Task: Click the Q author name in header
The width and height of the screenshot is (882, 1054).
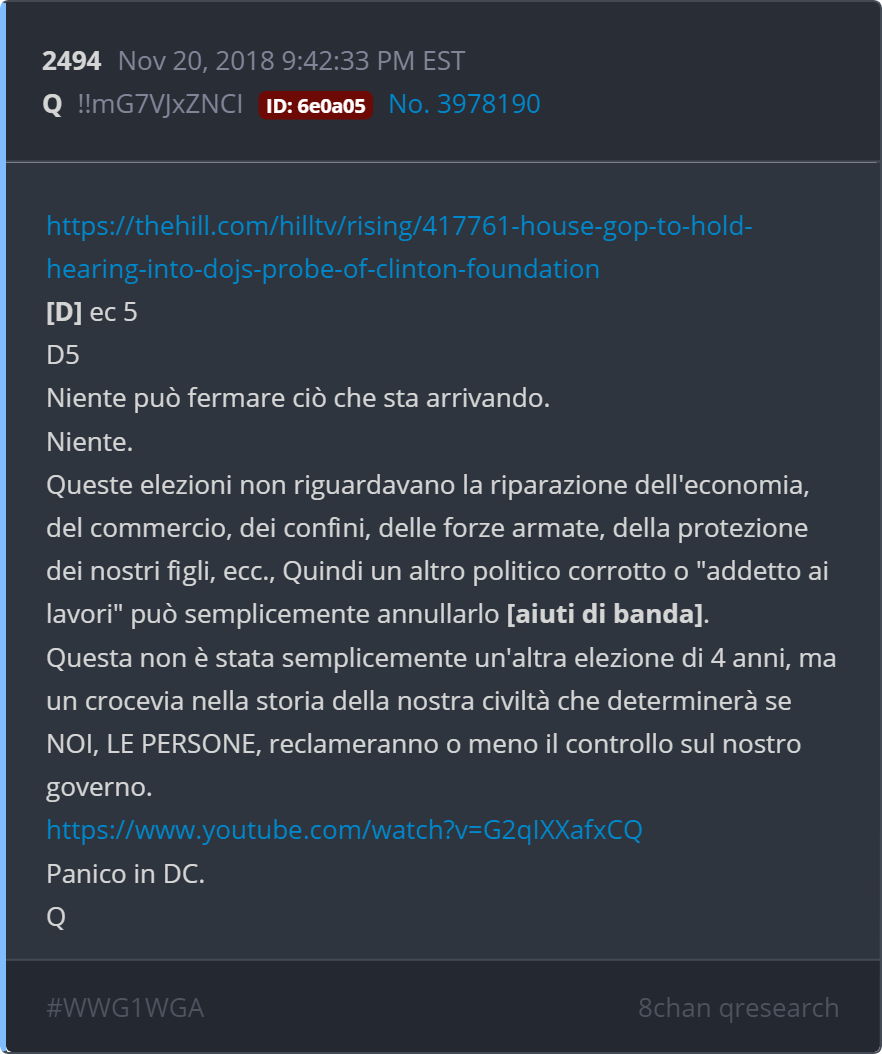Action: click(52, 104)
